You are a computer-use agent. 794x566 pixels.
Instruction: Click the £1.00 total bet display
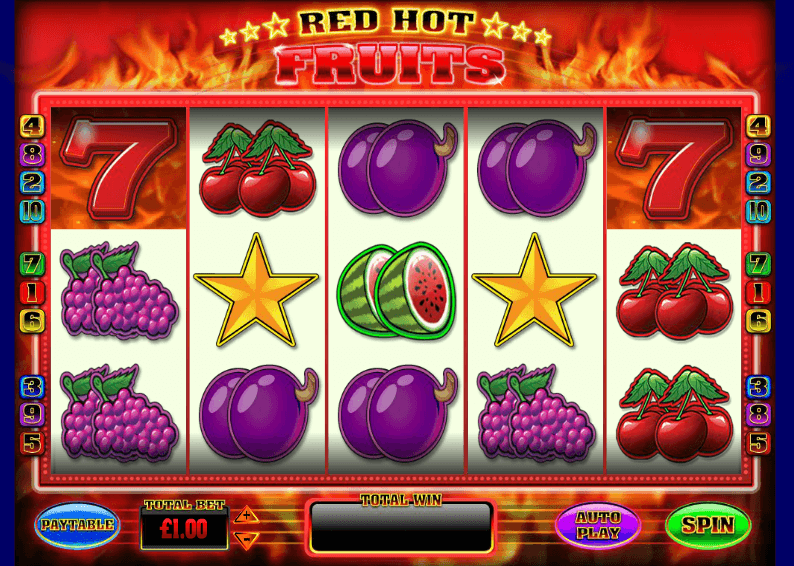tap(184, 530)
